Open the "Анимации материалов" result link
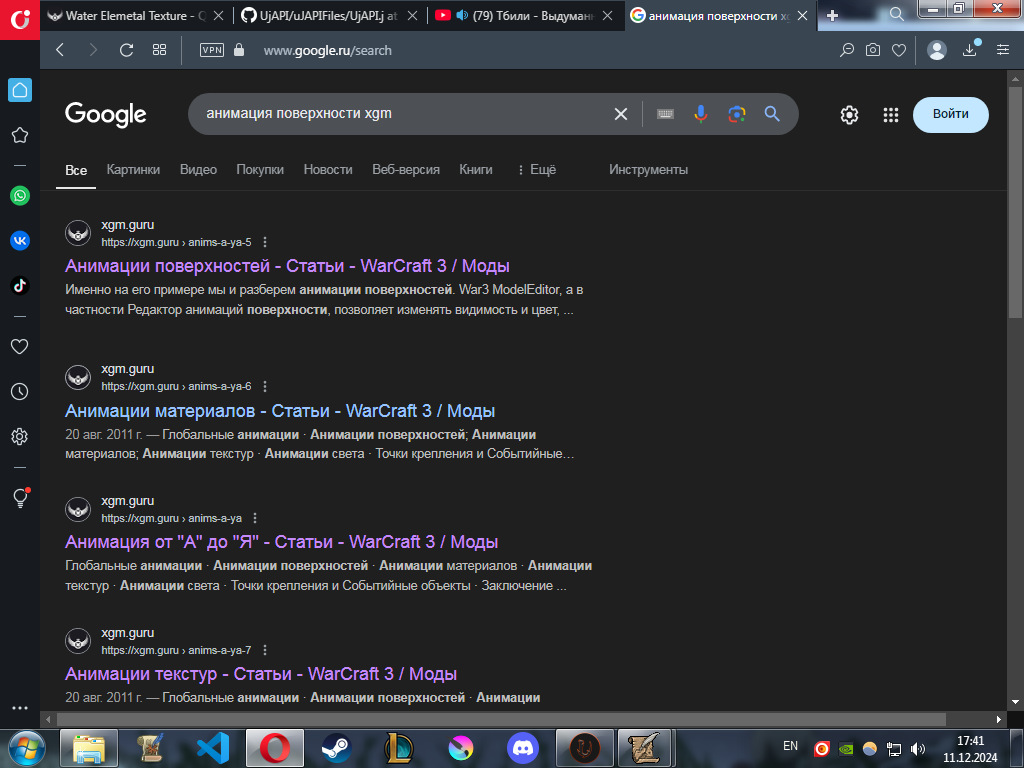The image size is (1024, 768). click(280, 411)
